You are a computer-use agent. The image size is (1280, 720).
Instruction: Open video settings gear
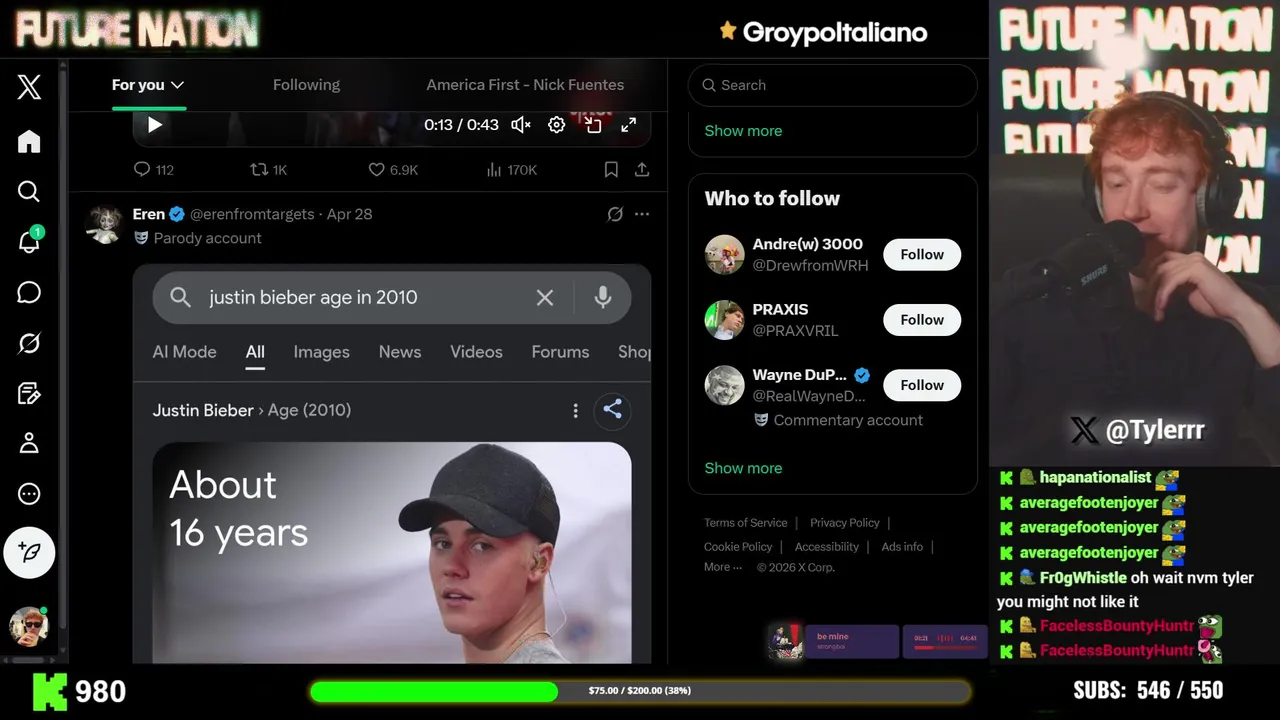coord(557,125)
